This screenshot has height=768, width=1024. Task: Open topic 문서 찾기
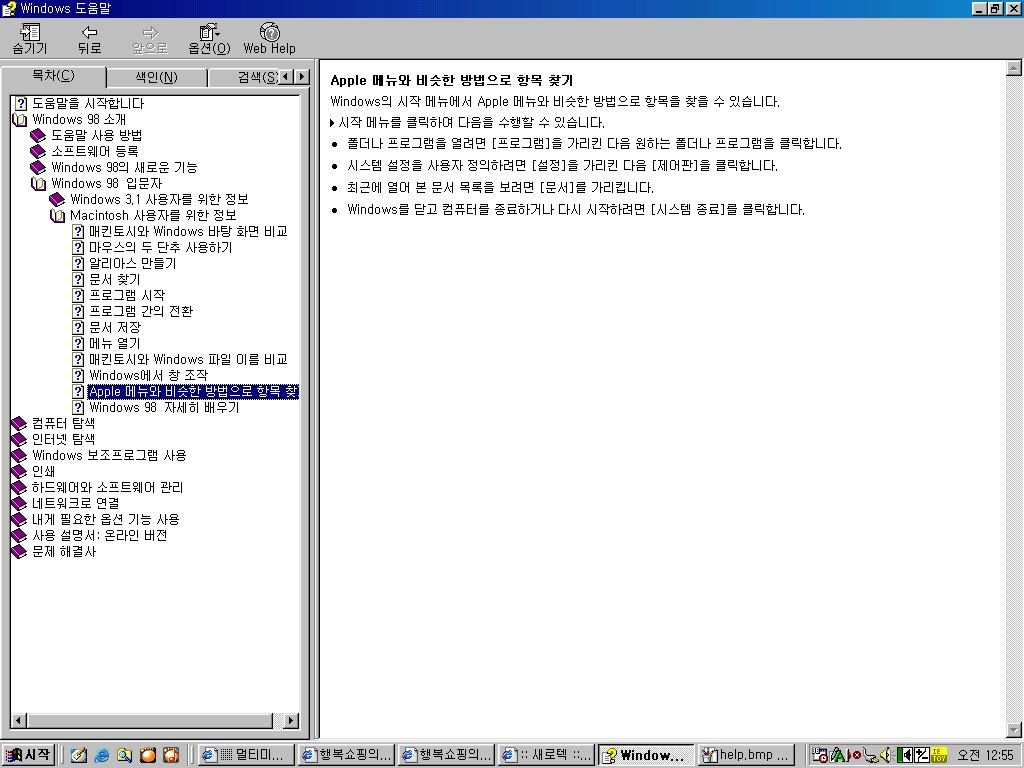(x=114, y=280)
